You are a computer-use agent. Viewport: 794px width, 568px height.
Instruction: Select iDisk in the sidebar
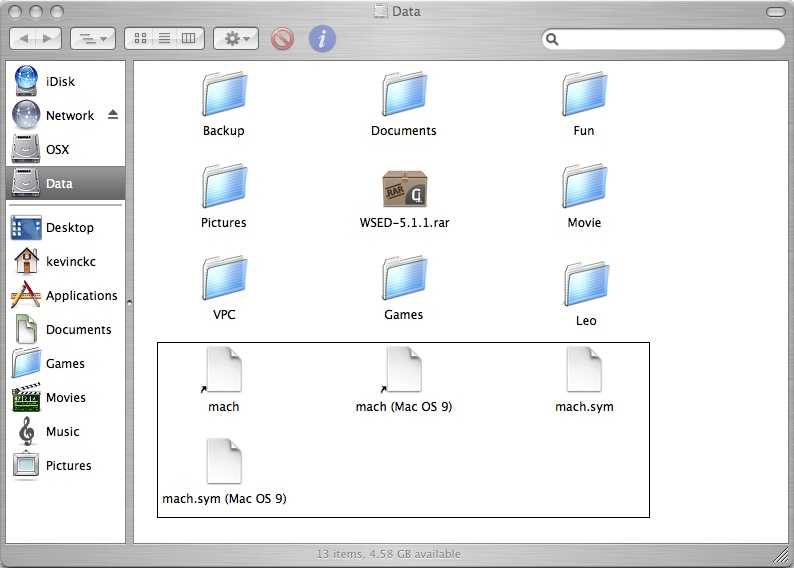click(x=60, y=81)
